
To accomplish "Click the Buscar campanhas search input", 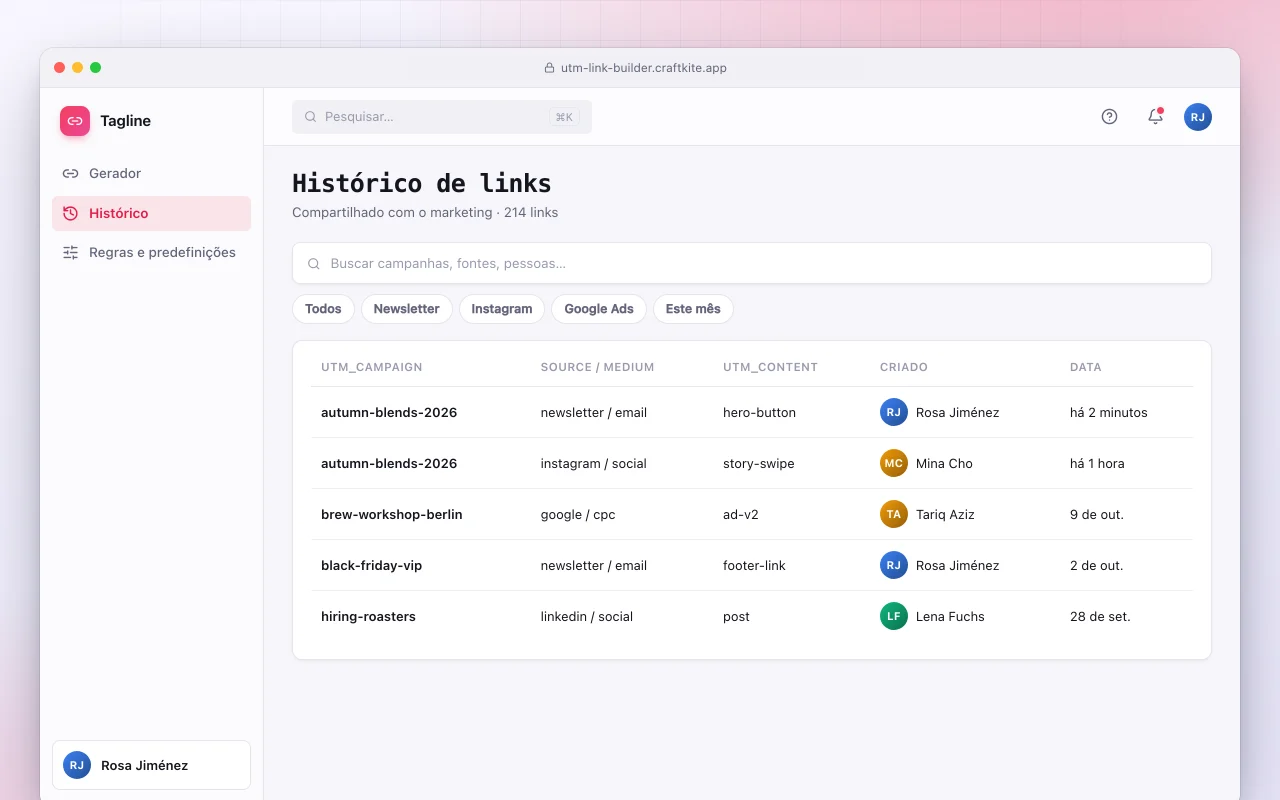I will tap(751, 263).
